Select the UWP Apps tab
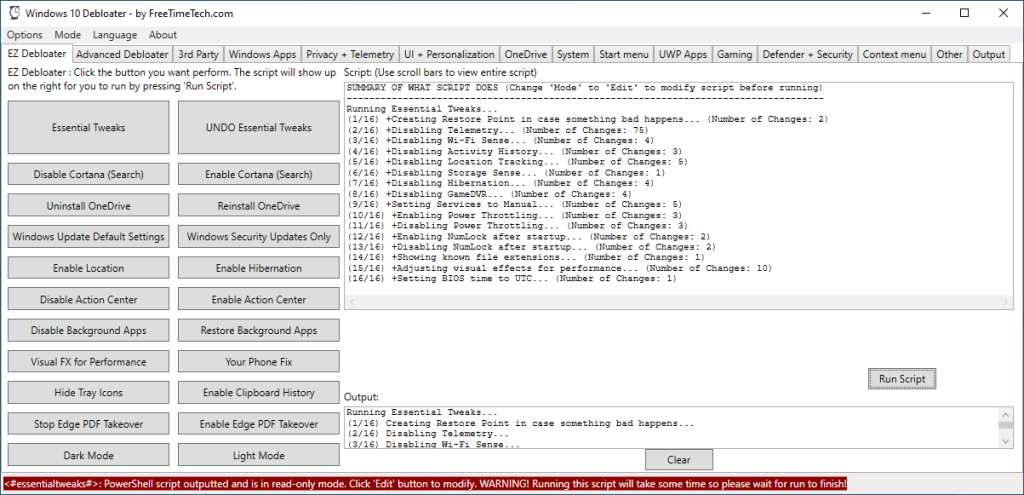The width and height of the screenshot is (1024, 495). [x=683, y=55]
